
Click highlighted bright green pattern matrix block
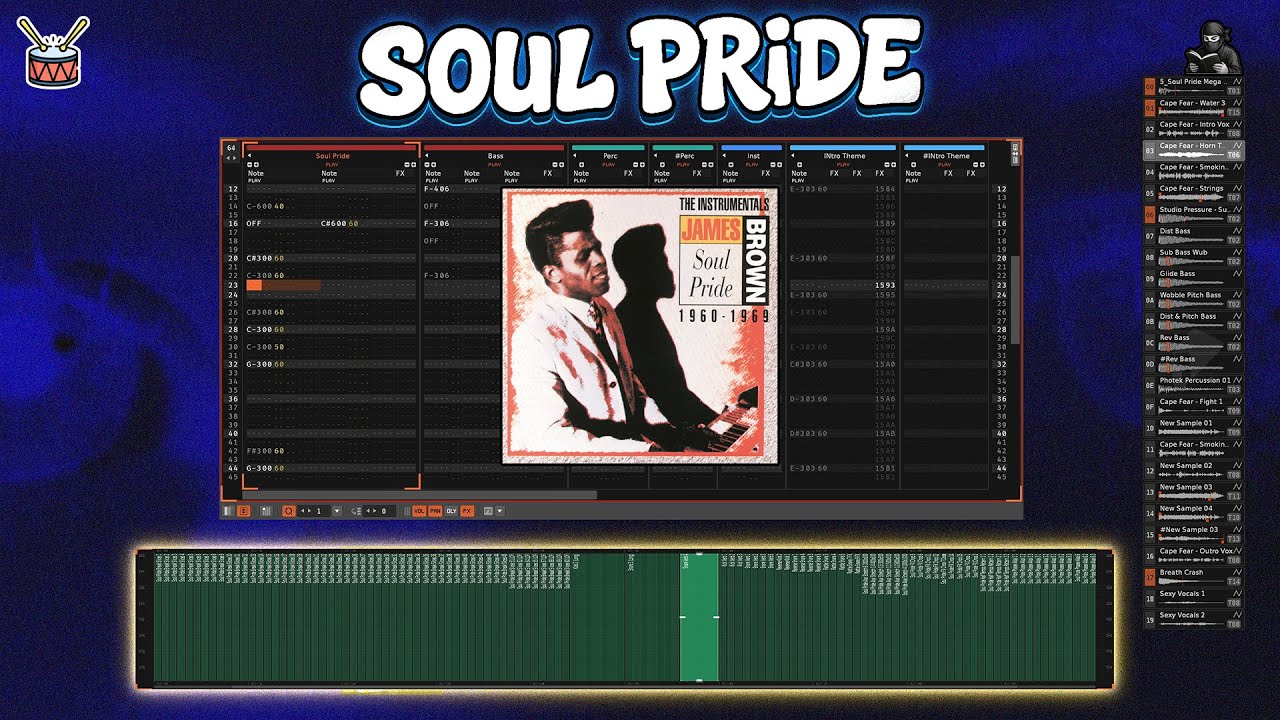click(x=699, y=617)
